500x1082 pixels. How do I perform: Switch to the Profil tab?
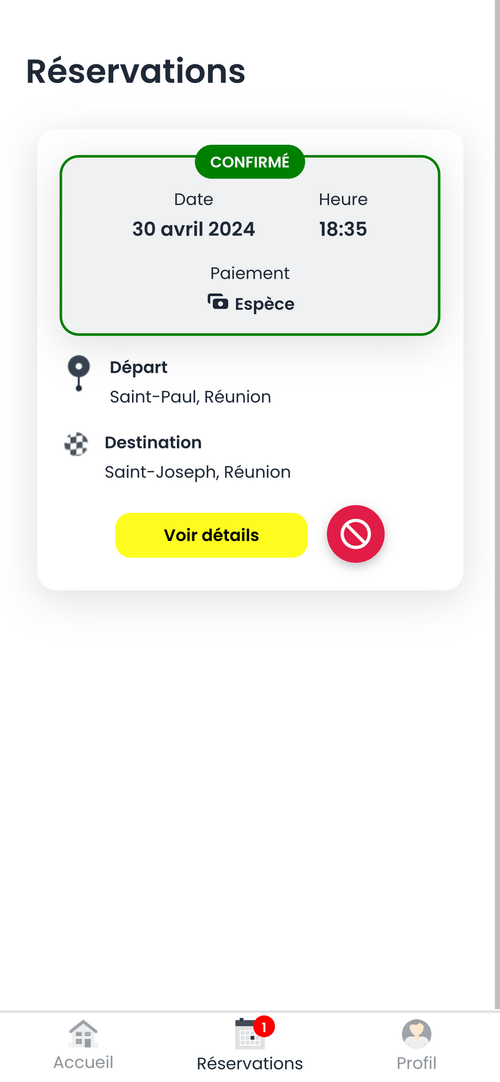click(417, 1045)
